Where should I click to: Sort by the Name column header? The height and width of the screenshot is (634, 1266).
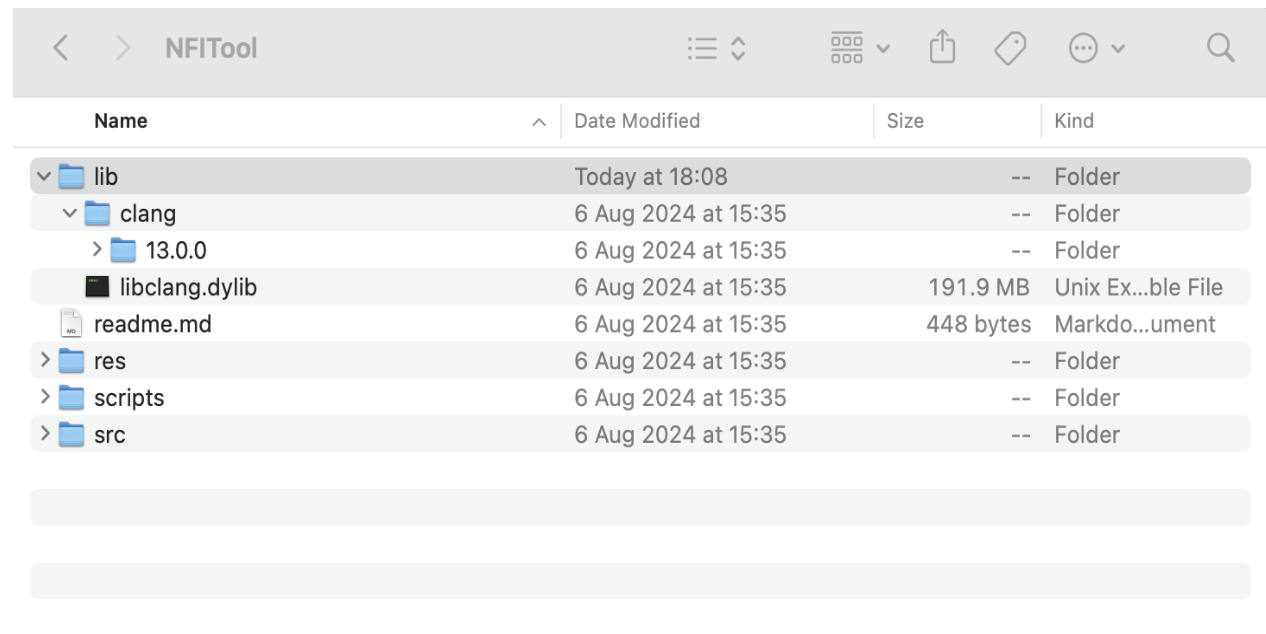(x=120, y=121)
